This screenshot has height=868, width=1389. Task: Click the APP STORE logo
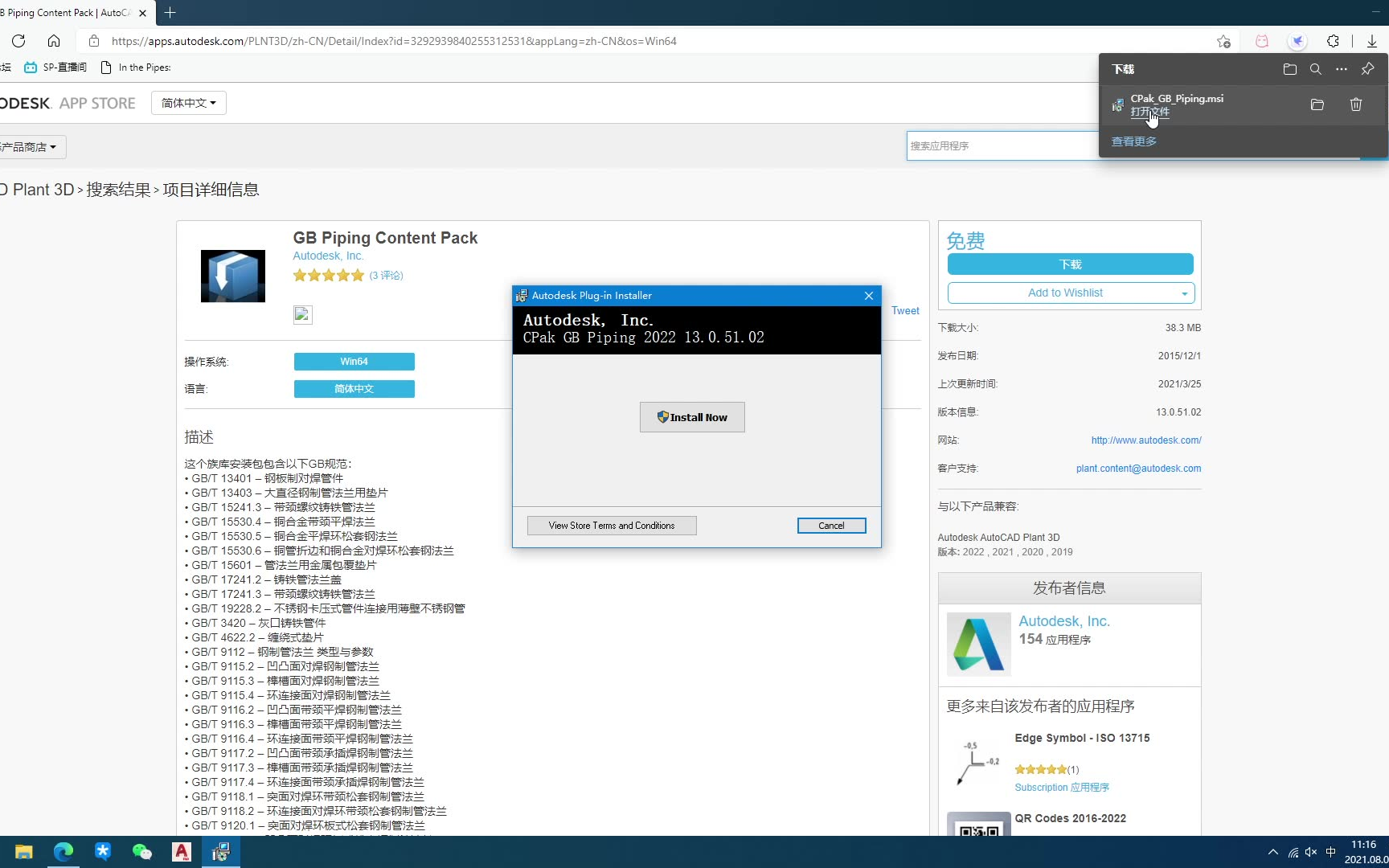[x=68, y=104]
